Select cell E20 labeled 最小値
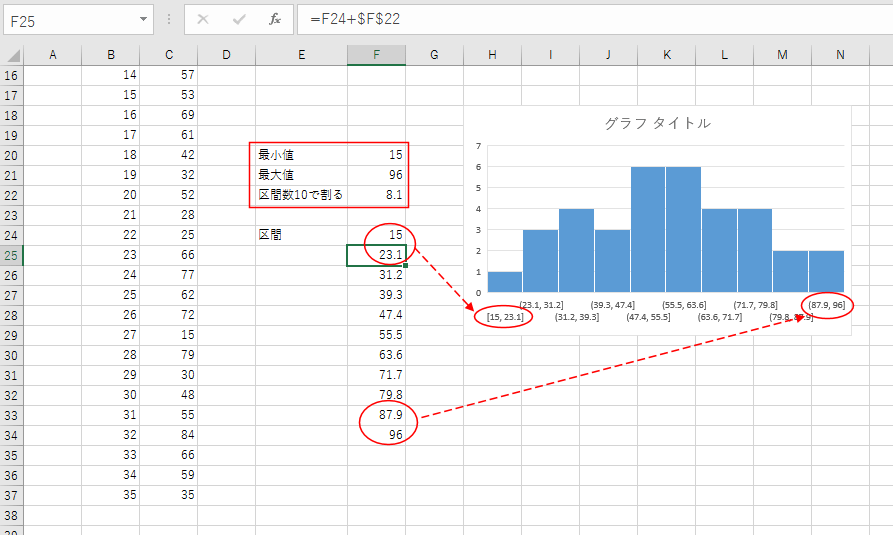 point(301,155)
